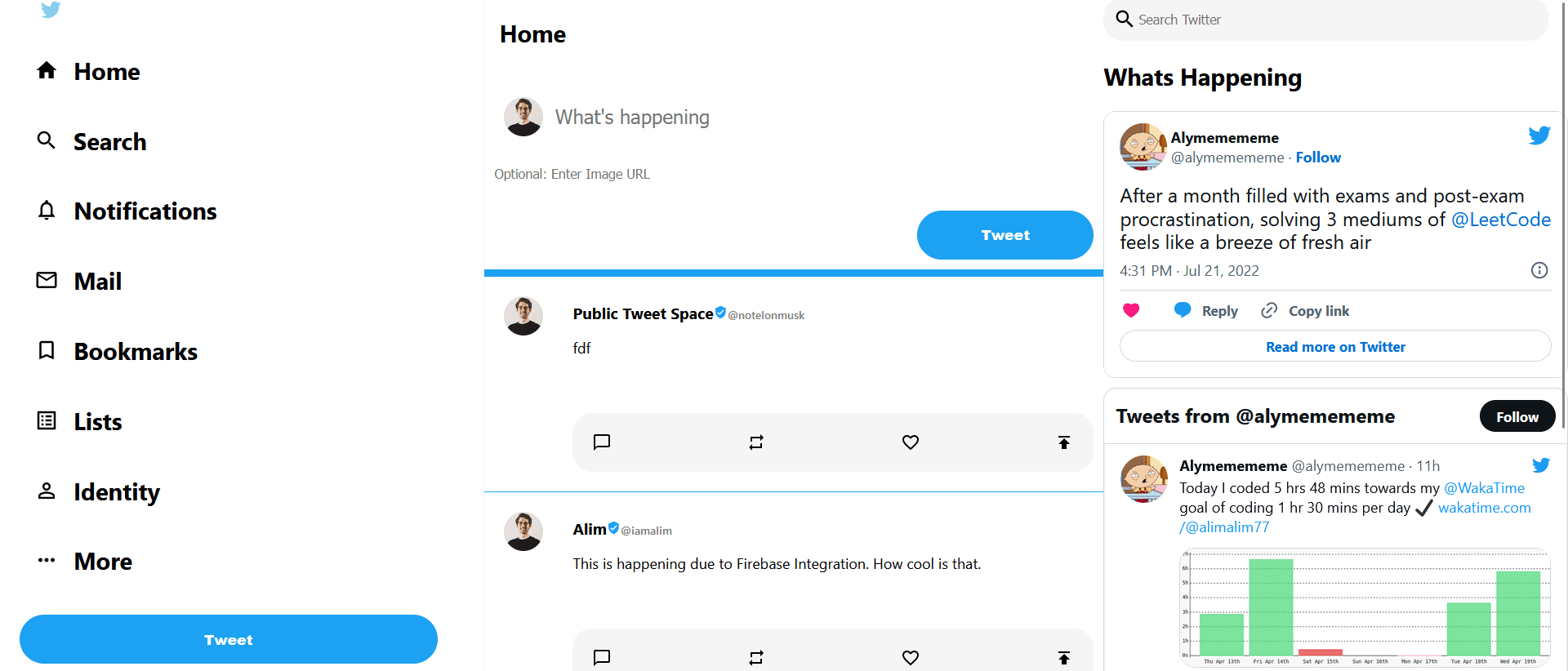Screen dimensions: 1568x671
Task: Click the What's happening compose field
Action: pos(632,117)
